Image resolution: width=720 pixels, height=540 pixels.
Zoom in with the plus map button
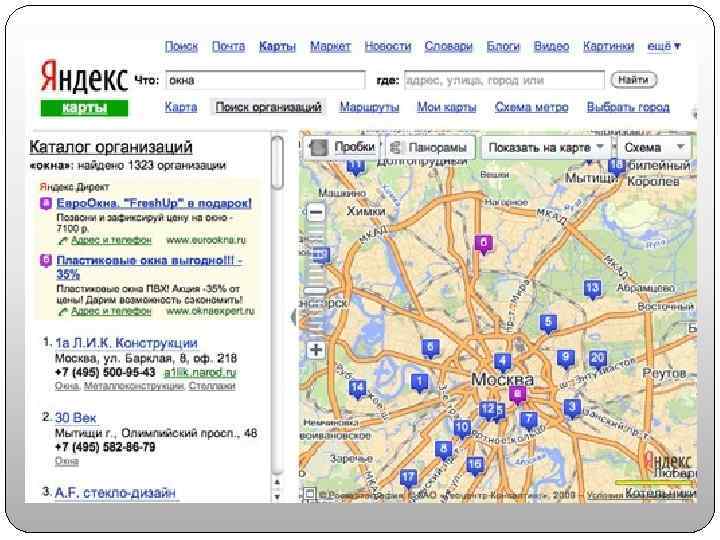316,350
